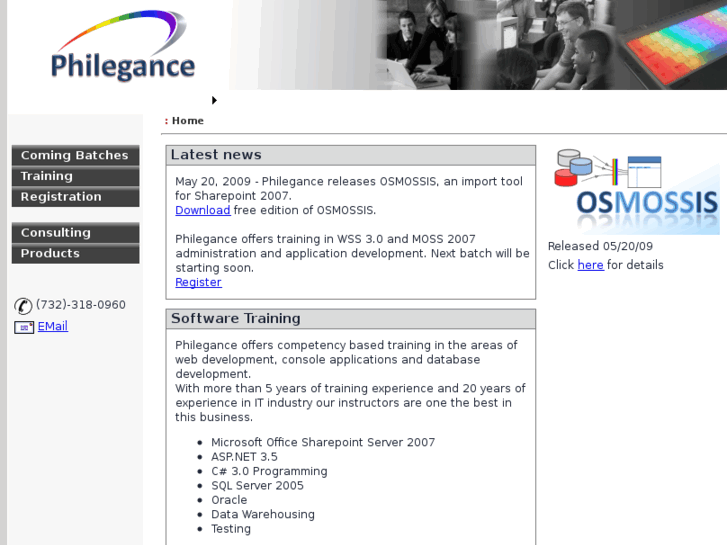
Task: Open the Products menu item
Action: pyautogui.click(x=76, y=253)
